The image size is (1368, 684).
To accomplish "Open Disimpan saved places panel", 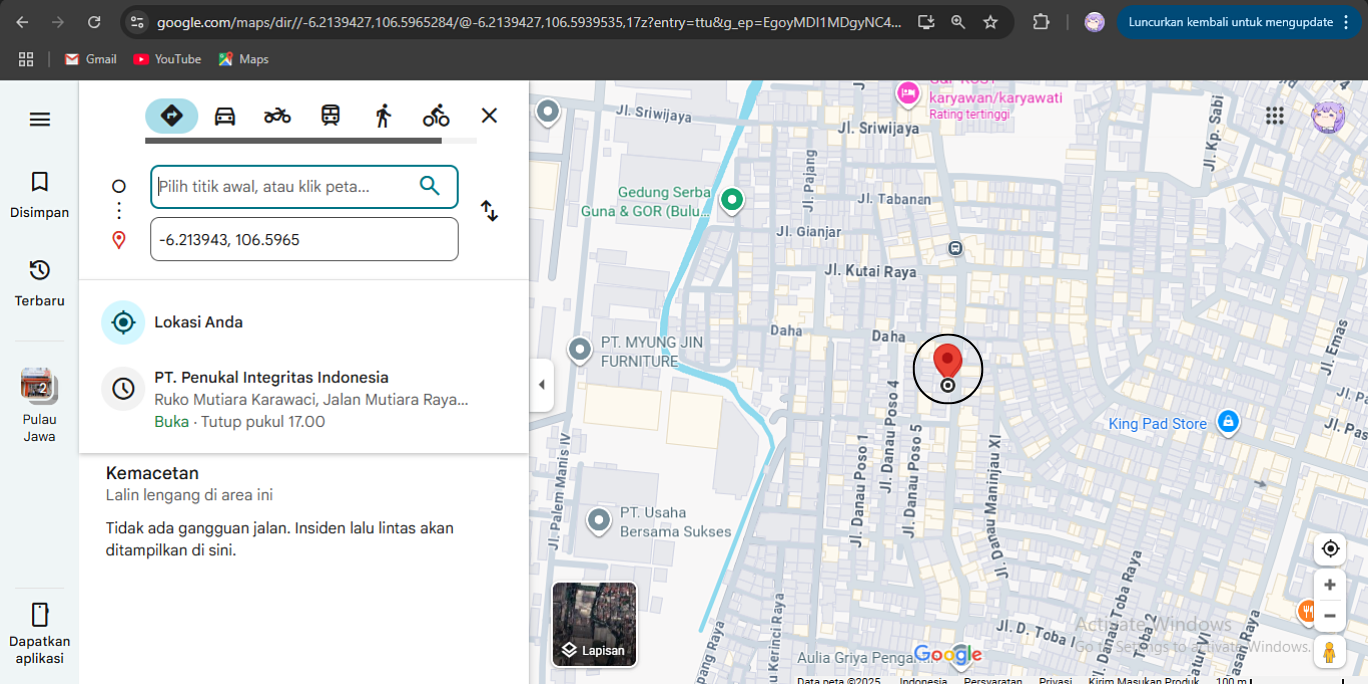I will click(39, 193).
